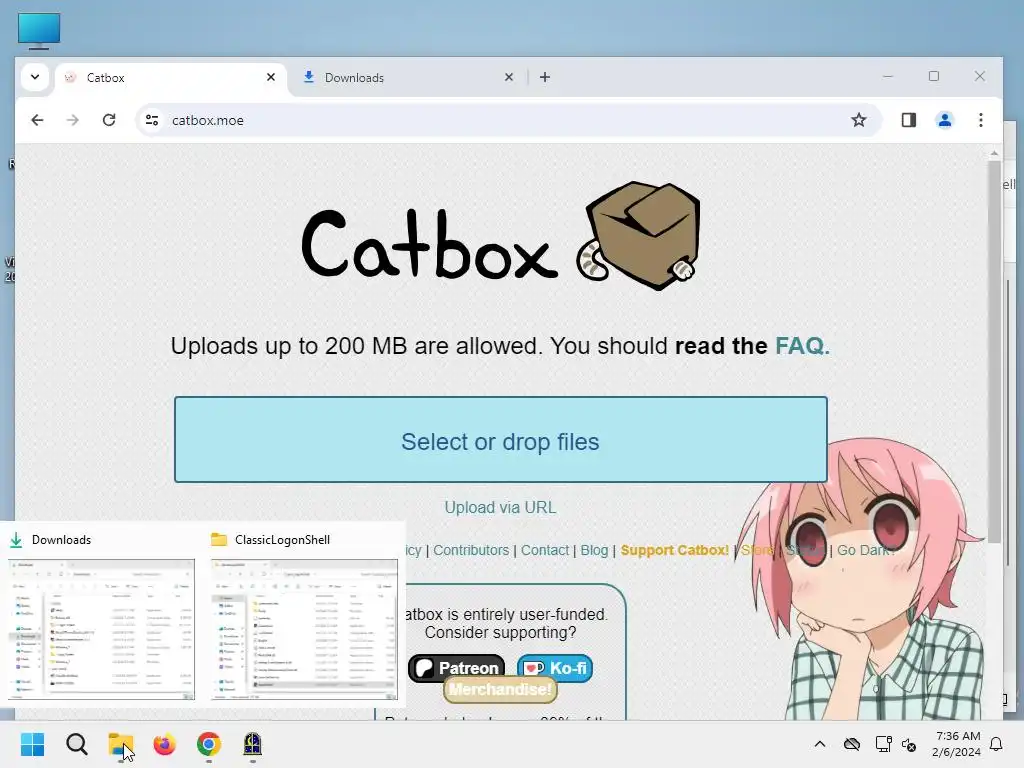Screen dimensions: 1024x768
Task: Open the Contributors link
Action: click(x=471, y=550)
